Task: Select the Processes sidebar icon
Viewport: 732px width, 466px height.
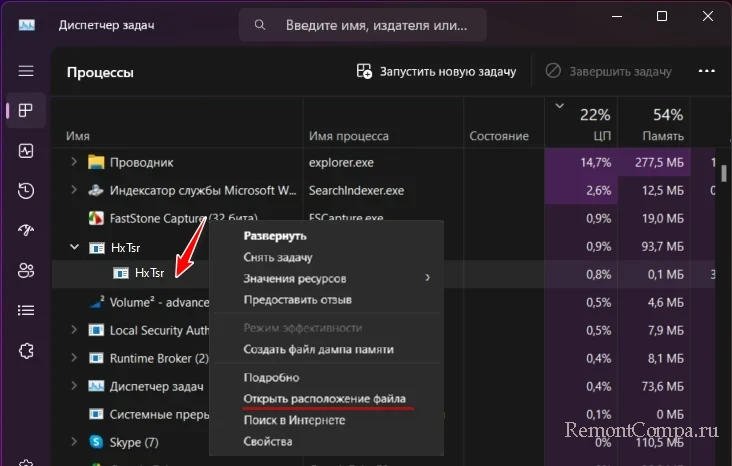Action: (26, 110)
